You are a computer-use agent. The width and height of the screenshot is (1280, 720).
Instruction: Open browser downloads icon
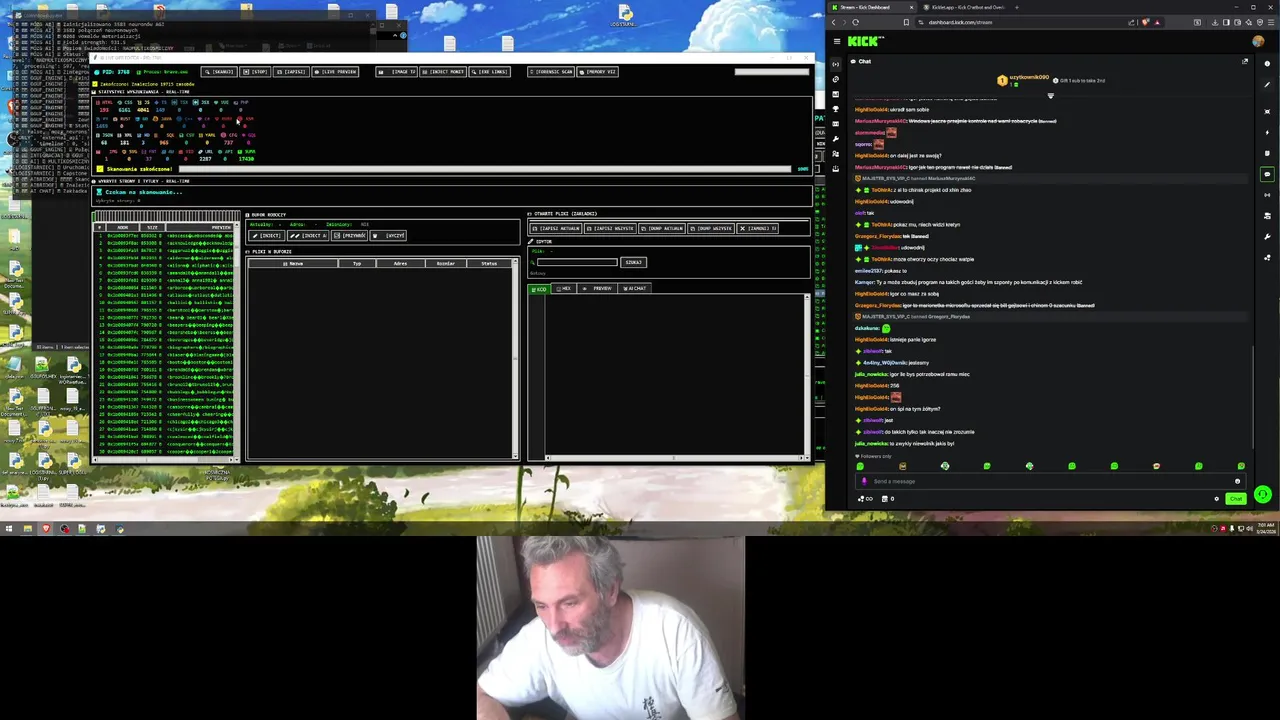(1215, 22)
